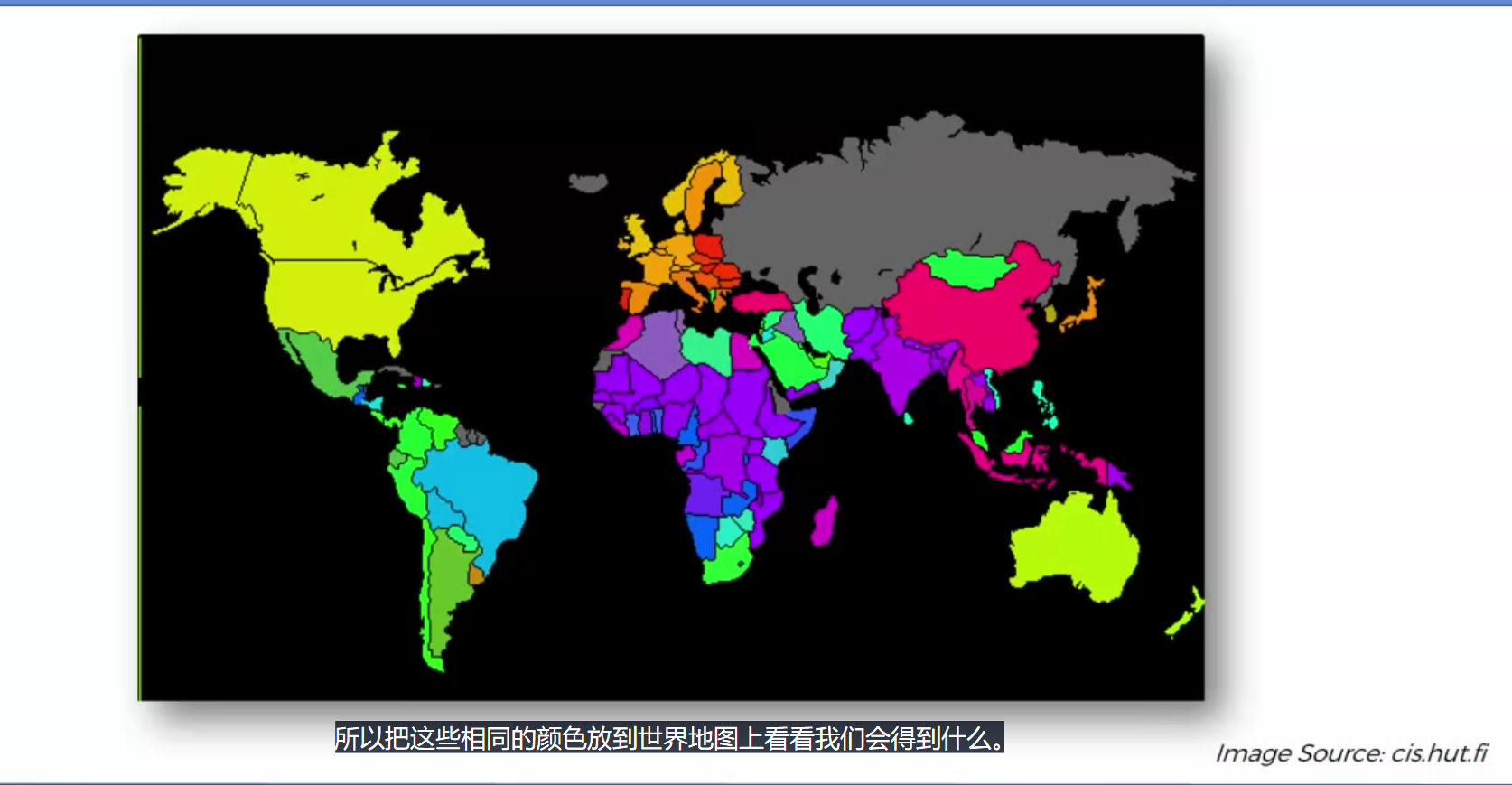Select the yellow-green New Zealand islands
The width and height of the screenshot is (1512, 785).
[1186, 614]
